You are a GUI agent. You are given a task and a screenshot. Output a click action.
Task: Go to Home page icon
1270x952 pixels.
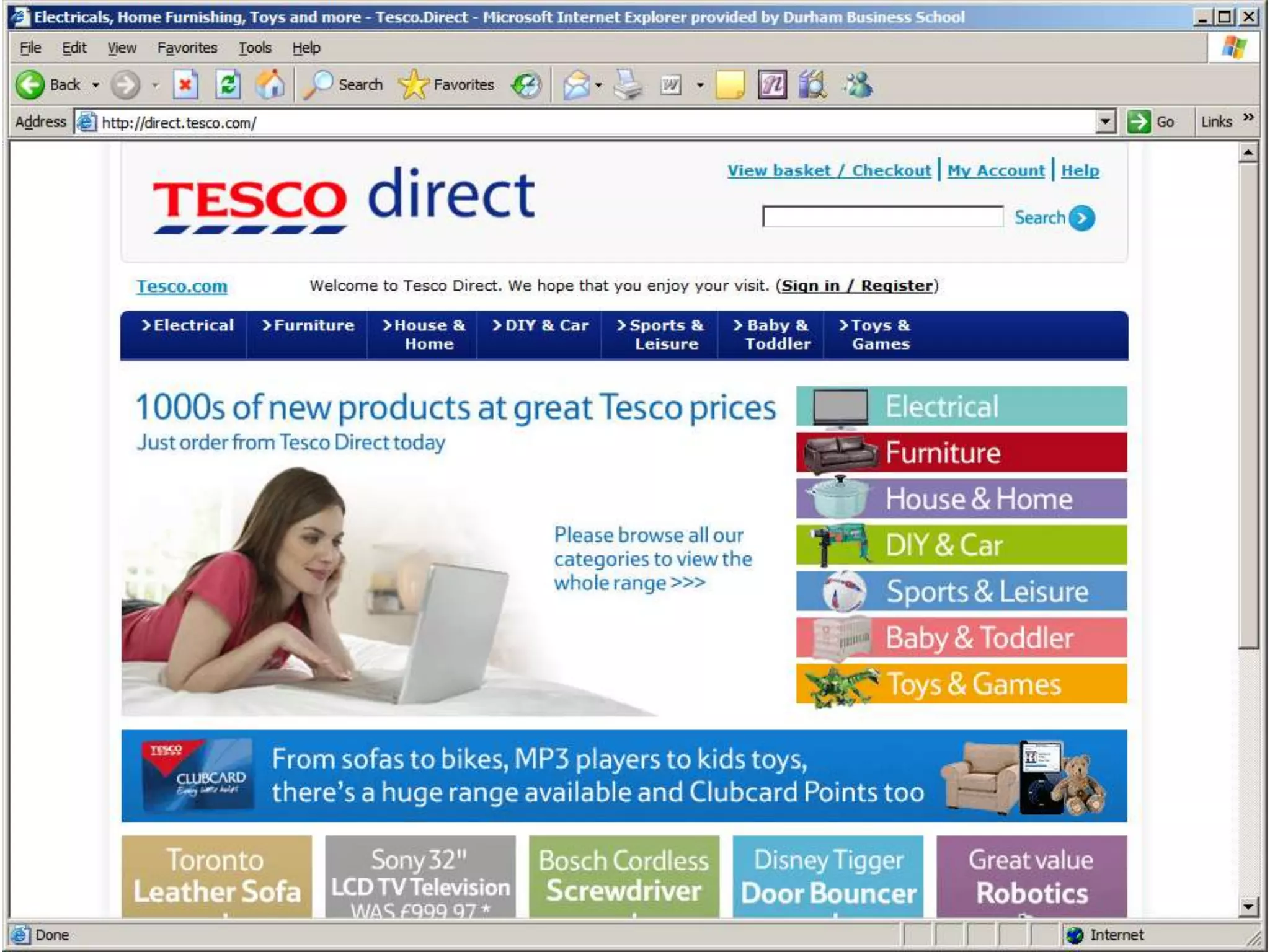point(270,85)
